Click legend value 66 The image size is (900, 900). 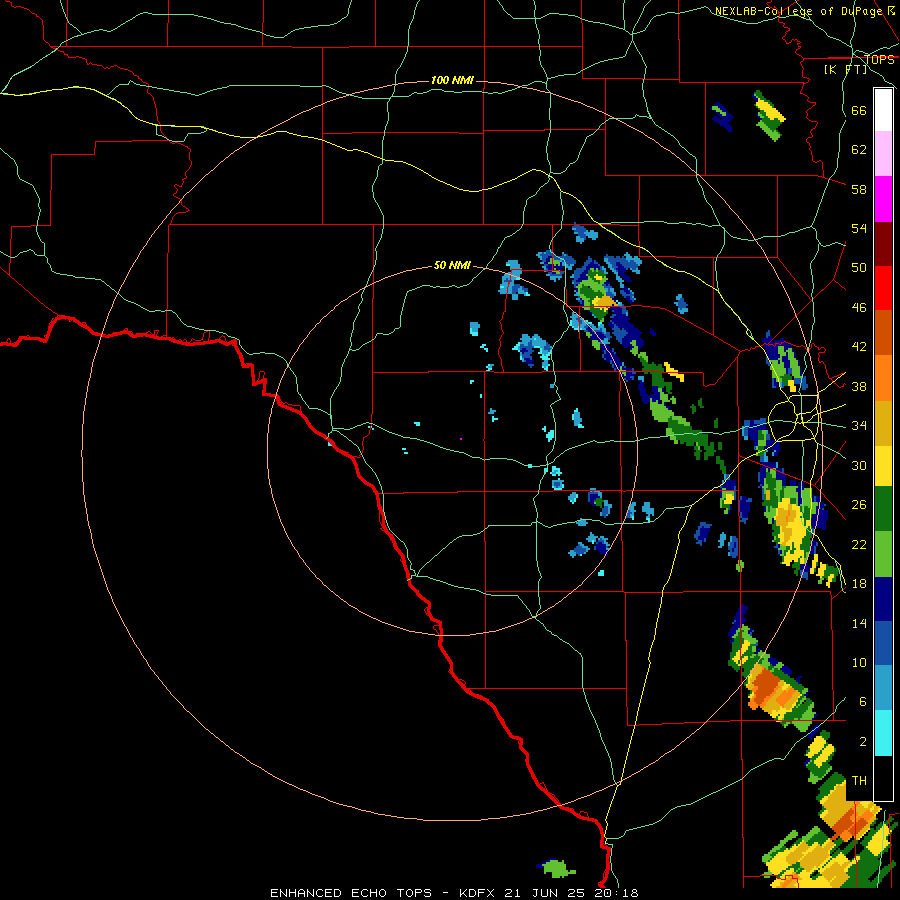859,110
